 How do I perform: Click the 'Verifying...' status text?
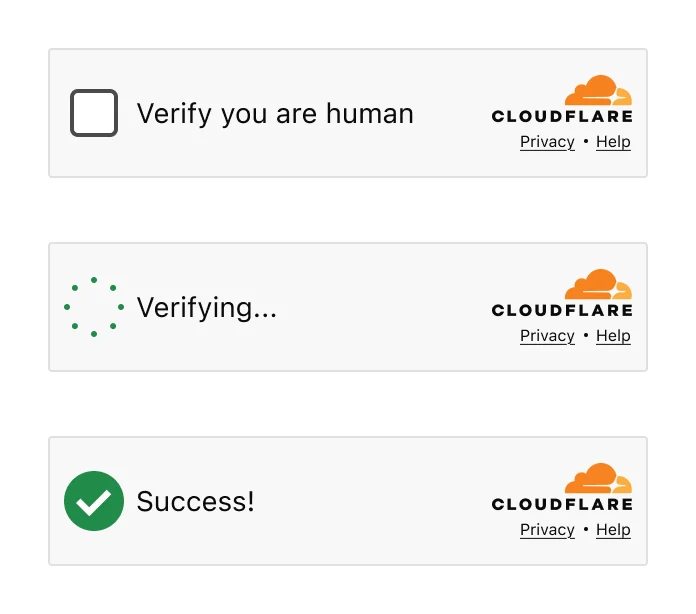click(x=206, y=308)
